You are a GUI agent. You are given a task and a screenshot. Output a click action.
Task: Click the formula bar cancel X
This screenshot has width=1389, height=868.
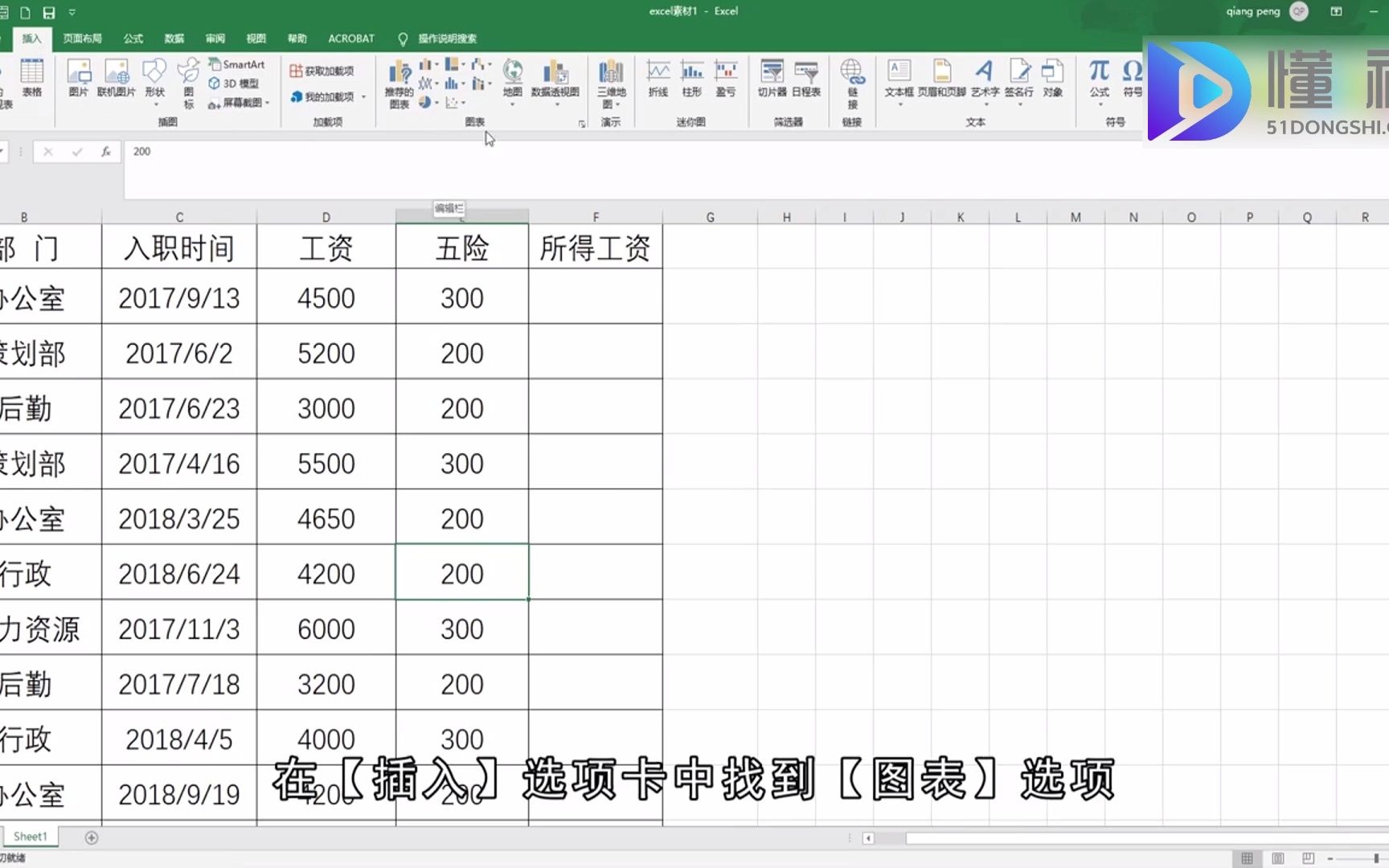48,151
